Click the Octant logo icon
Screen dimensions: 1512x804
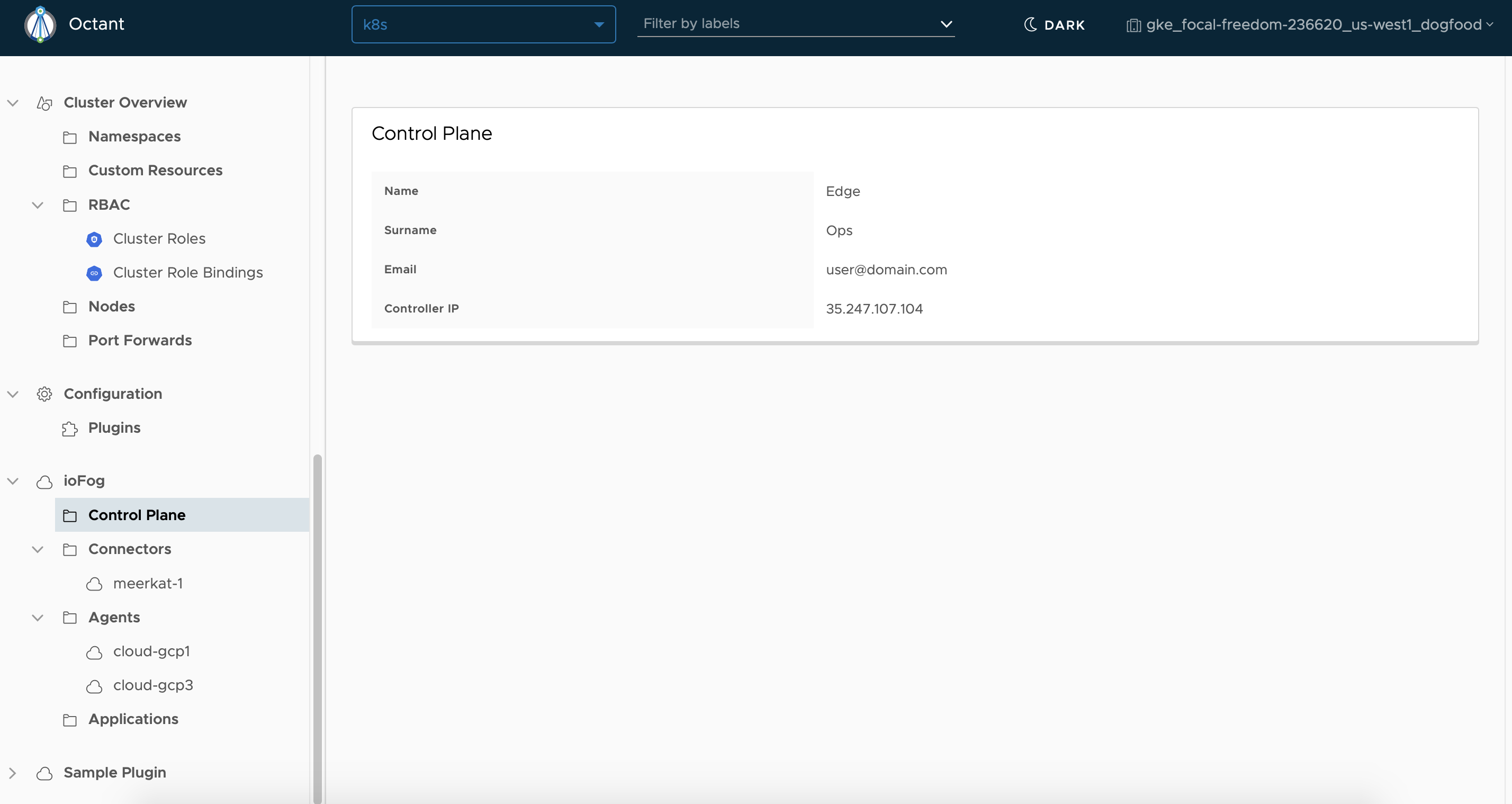pos(40,25)
